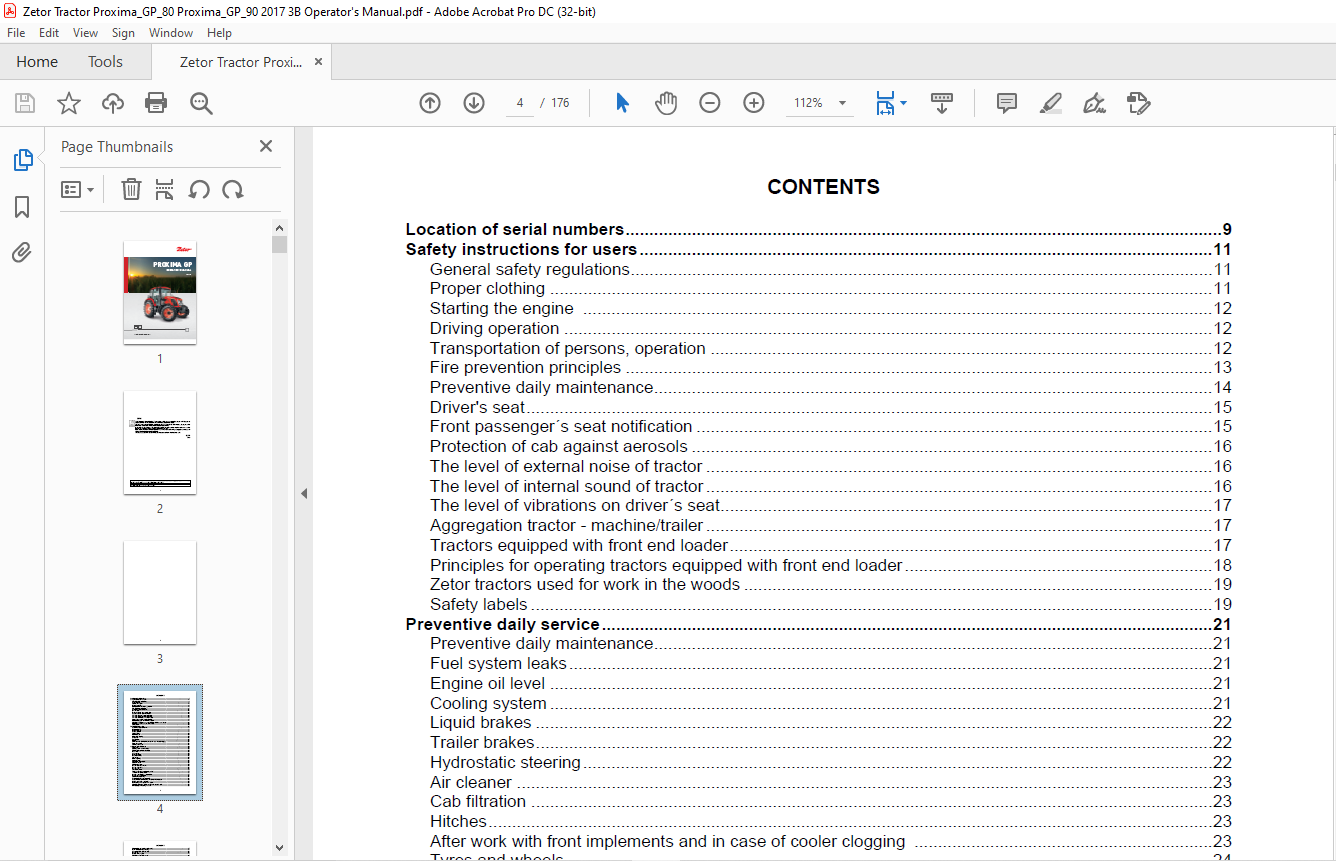Open the Window menu
Viewport: 1336px width, 861px height.
click(x=171, y=33)
